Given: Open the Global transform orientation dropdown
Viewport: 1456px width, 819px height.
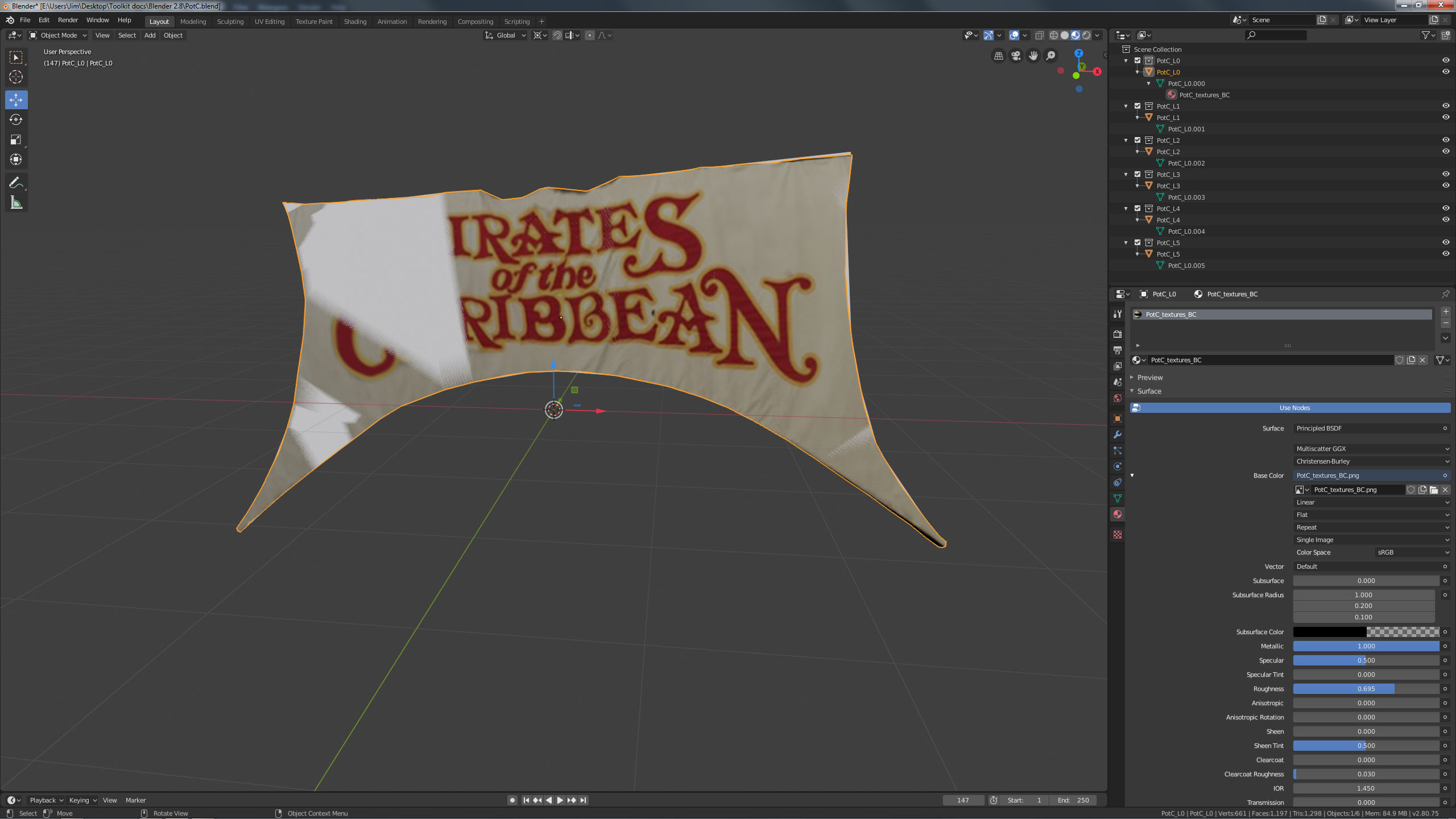Looking at the screenshot, I should (x=505, y=35).
